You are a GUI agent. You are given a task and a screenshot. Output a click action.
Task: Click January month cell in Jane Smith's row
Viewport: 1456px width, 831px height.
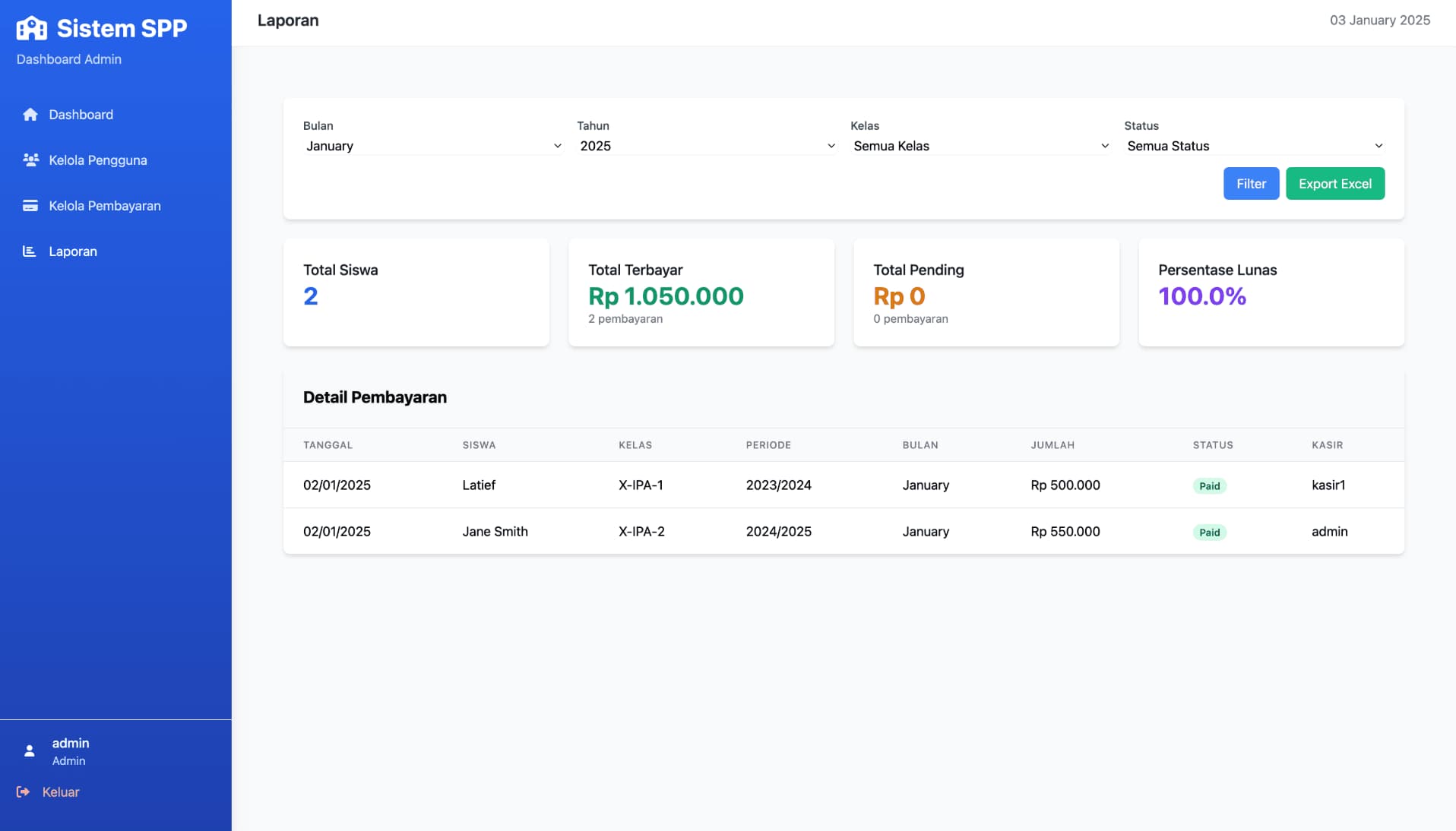tap(926, 532)
